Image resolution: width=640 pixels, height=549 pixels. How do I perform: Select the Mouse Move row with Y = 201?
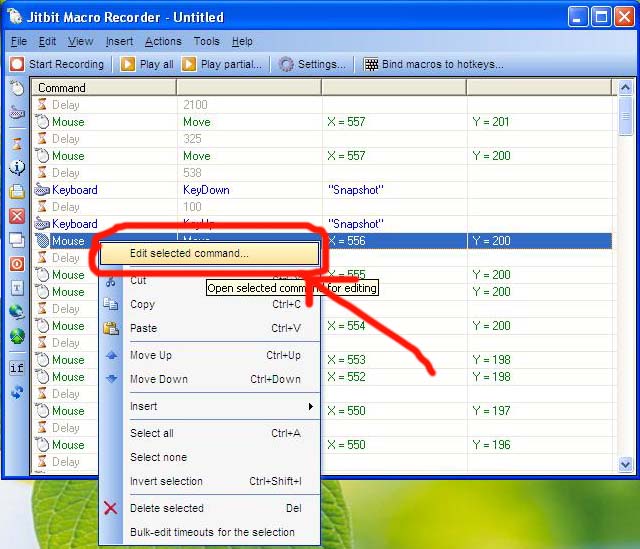322,122
